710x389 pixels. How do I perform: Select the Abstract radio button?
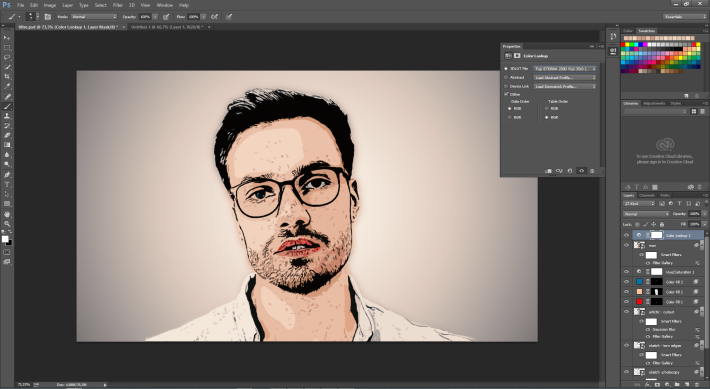pyautogui.click(x=506, y=77)
